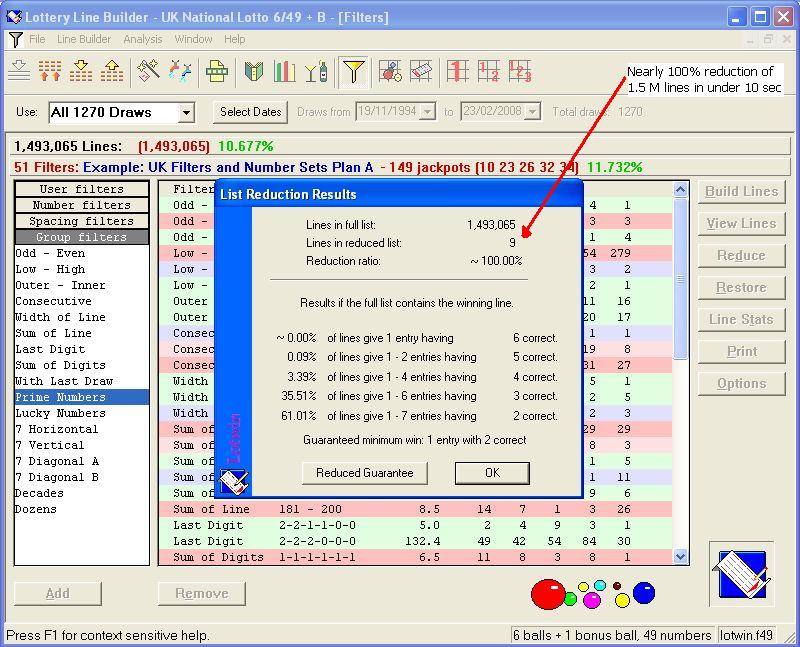Click the yellow funnel Filters toolbar icon
Screen dimensions: 800x647
click(x=353, y=71)
